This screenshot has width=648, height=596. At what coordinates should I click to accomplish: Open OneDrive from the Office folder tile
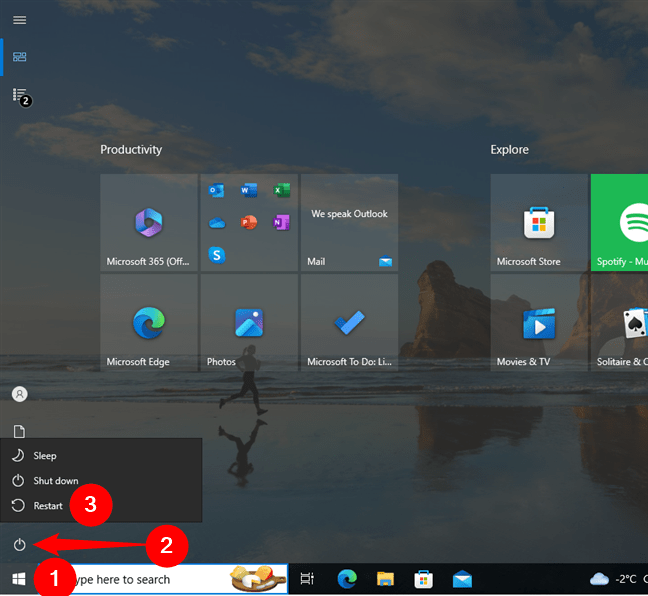click(x=217, y=223)
